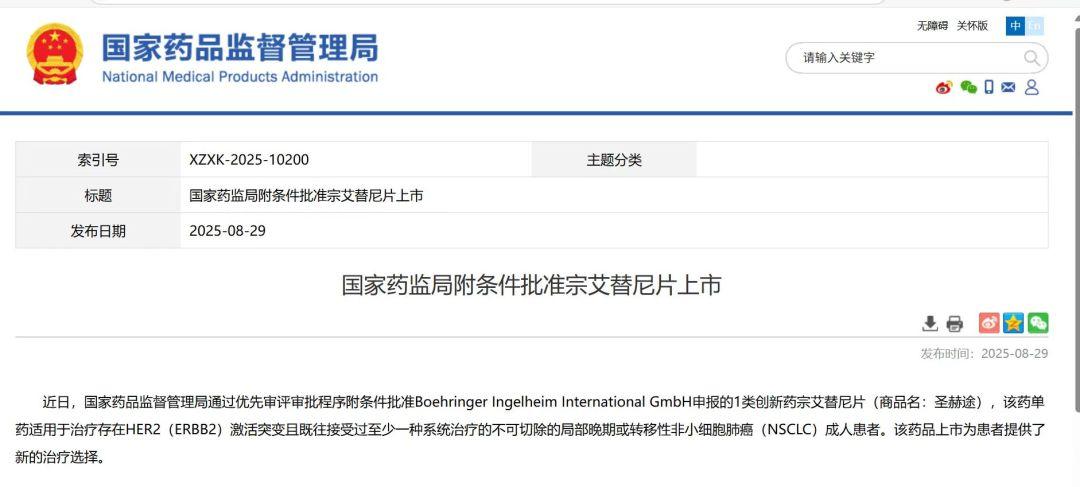Screen dimensions: 1080x487
Task: Click index number XZXK-2025-10200
Action: 249,160
